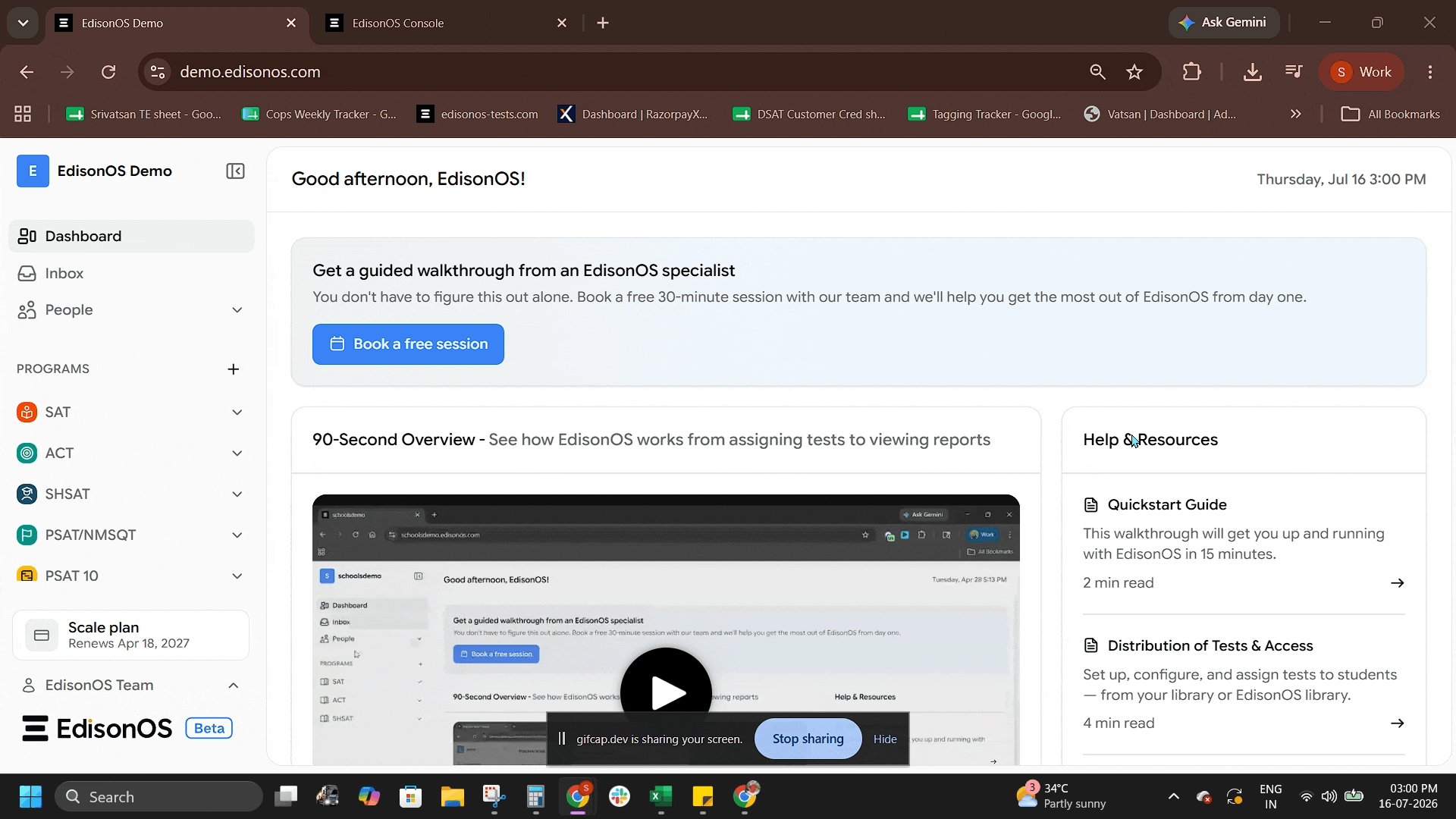
Task: Open Chrome extensions puzzle icon
Action: pyautogui.click(x=1191, y=72)
